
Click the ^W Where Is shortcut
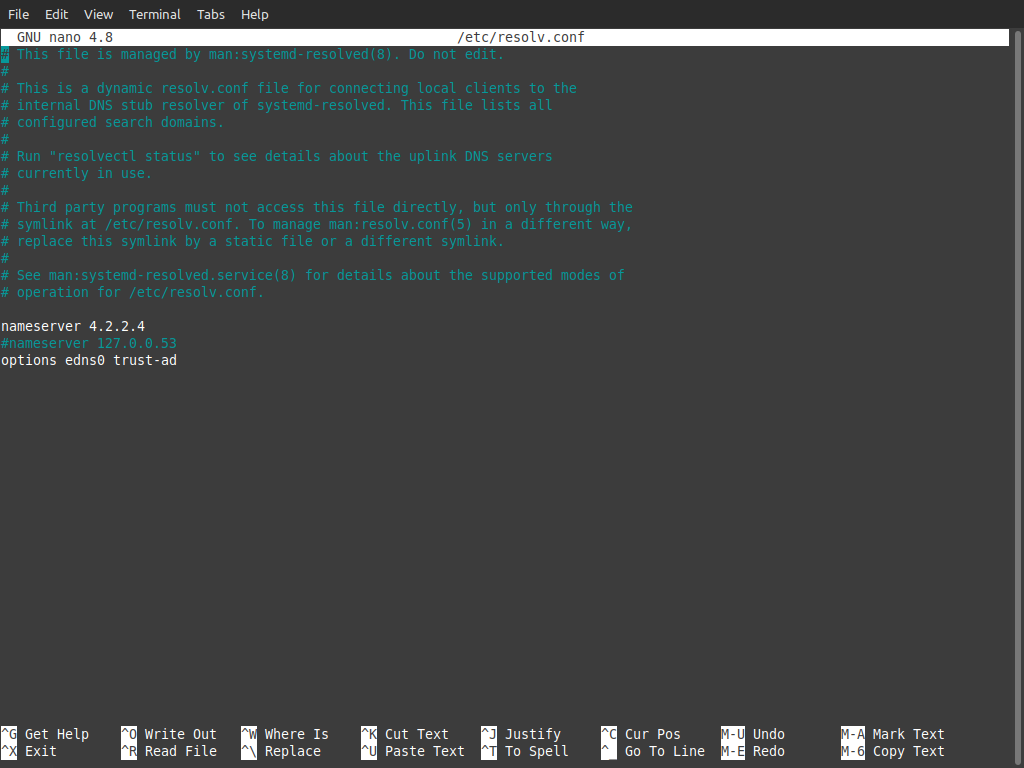(x=285, y=734)
